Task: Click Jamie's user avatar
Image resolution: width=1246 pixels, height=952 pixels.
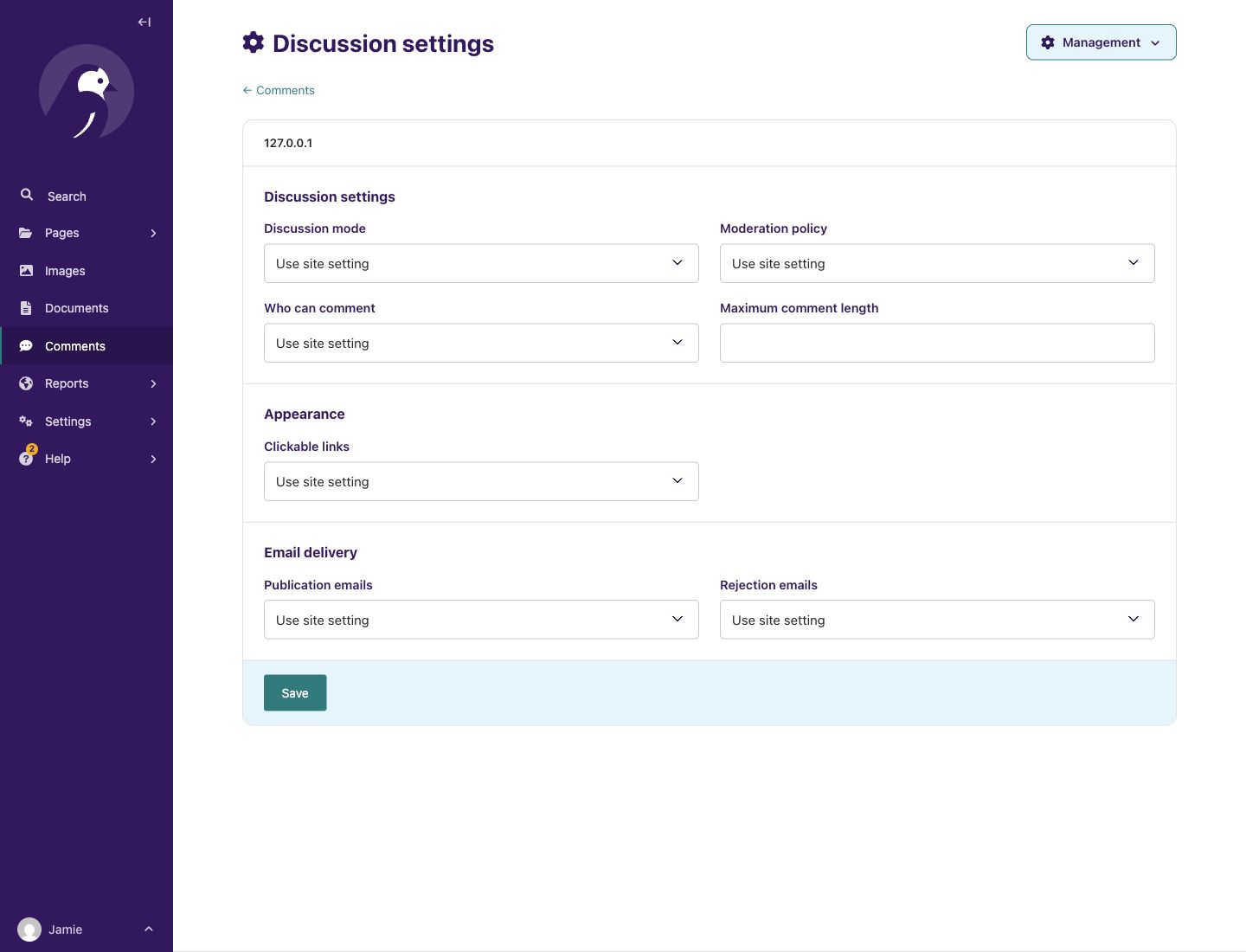Action: click(29, 929)
